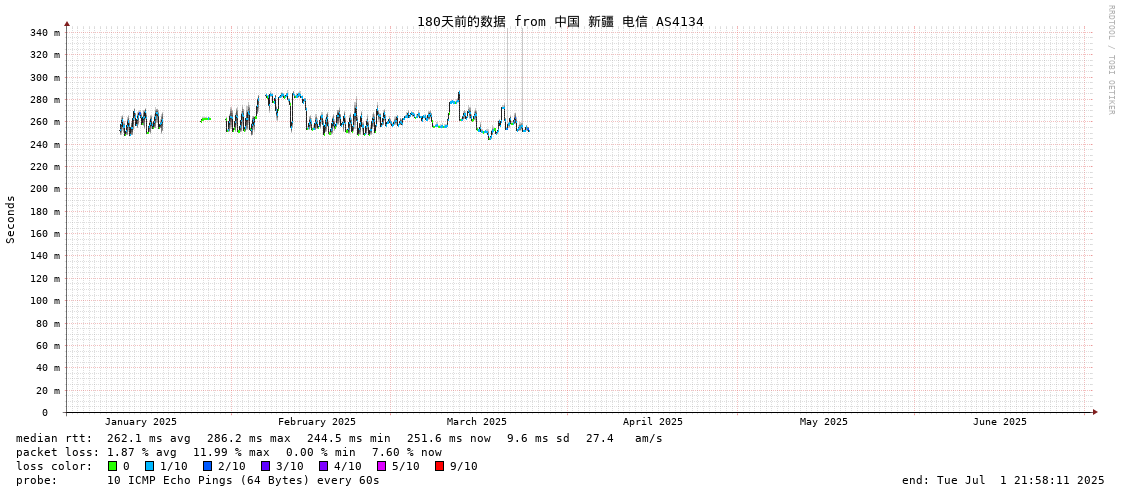
Task: Click the red 9/10 loss swatch
Action: click(x=439, y=466)
